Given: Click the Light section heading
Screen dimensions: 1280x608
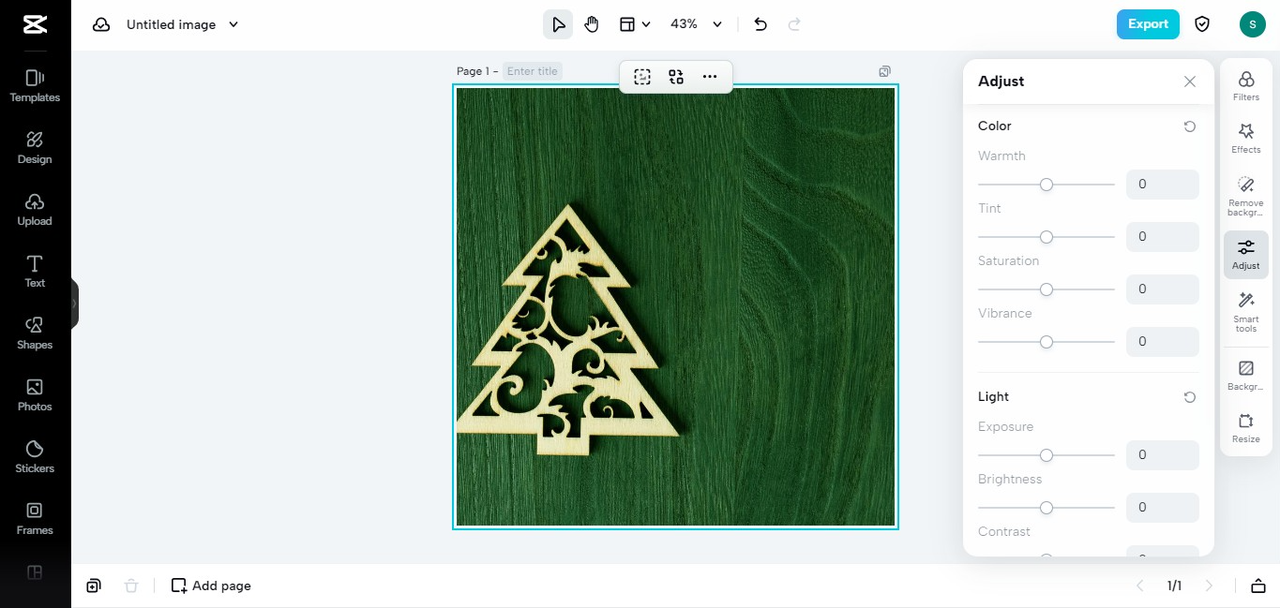Looking at the screenshot, I should click(x=994, y=397).
